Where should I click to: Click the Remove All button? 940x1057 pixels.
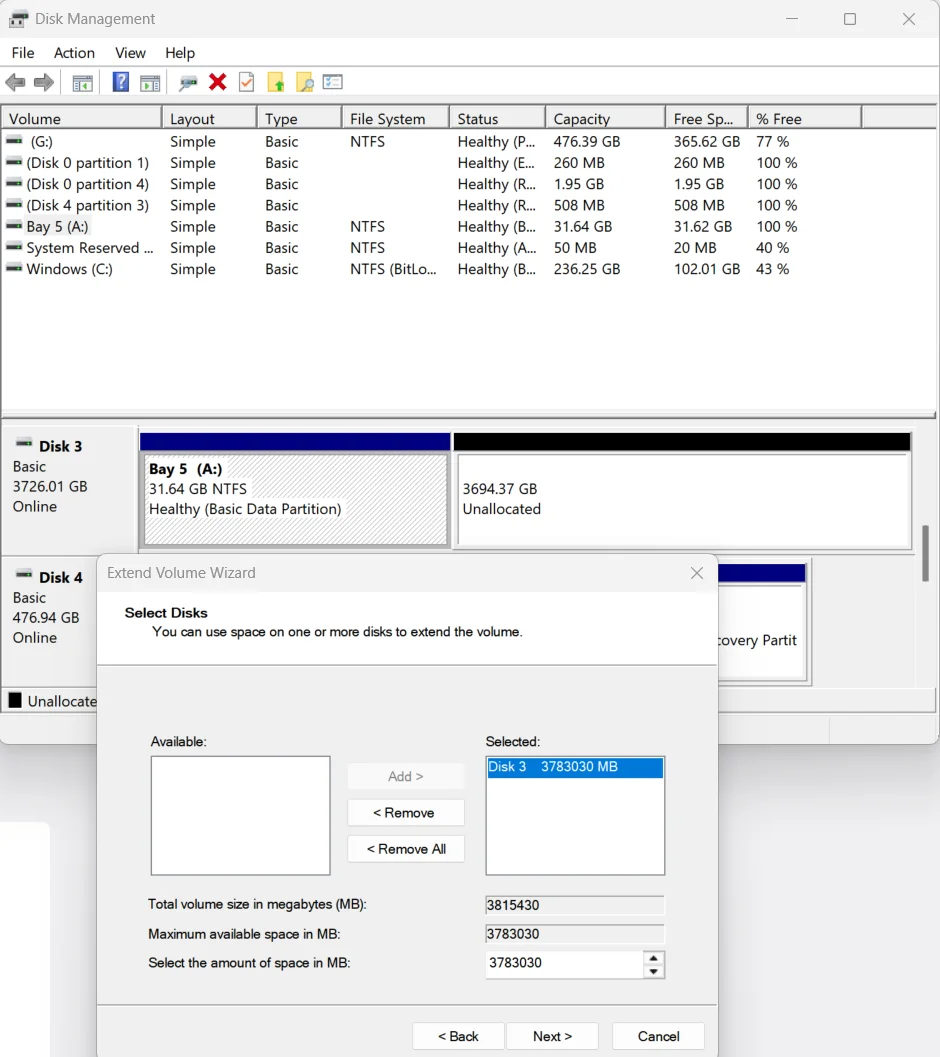pyautogui.click(x=406, y=849)
